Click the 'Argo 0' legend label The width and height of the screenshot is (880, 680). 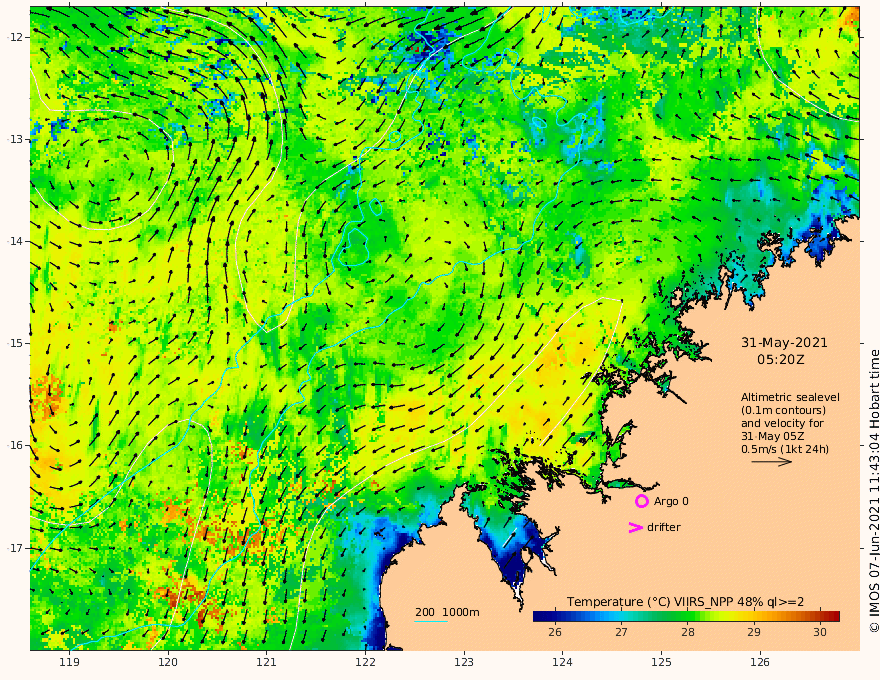pos(671,501)
